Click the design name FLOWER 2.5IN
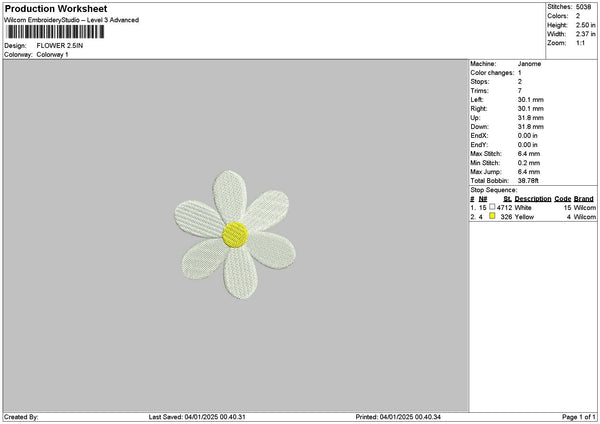The height and width of the screenshot is (424, 600). [x=59, y=46]
